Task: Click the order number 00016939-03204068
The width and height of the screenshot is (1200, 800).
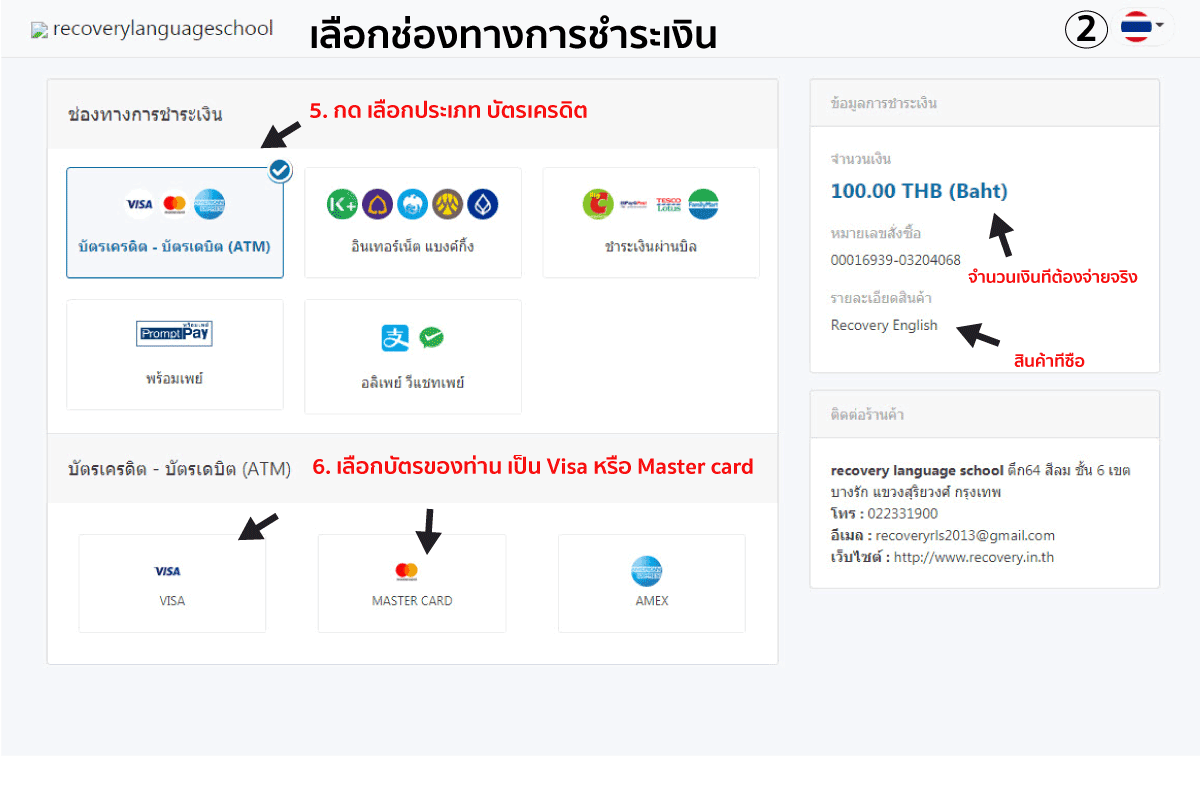Action: (x=896, y=260)
